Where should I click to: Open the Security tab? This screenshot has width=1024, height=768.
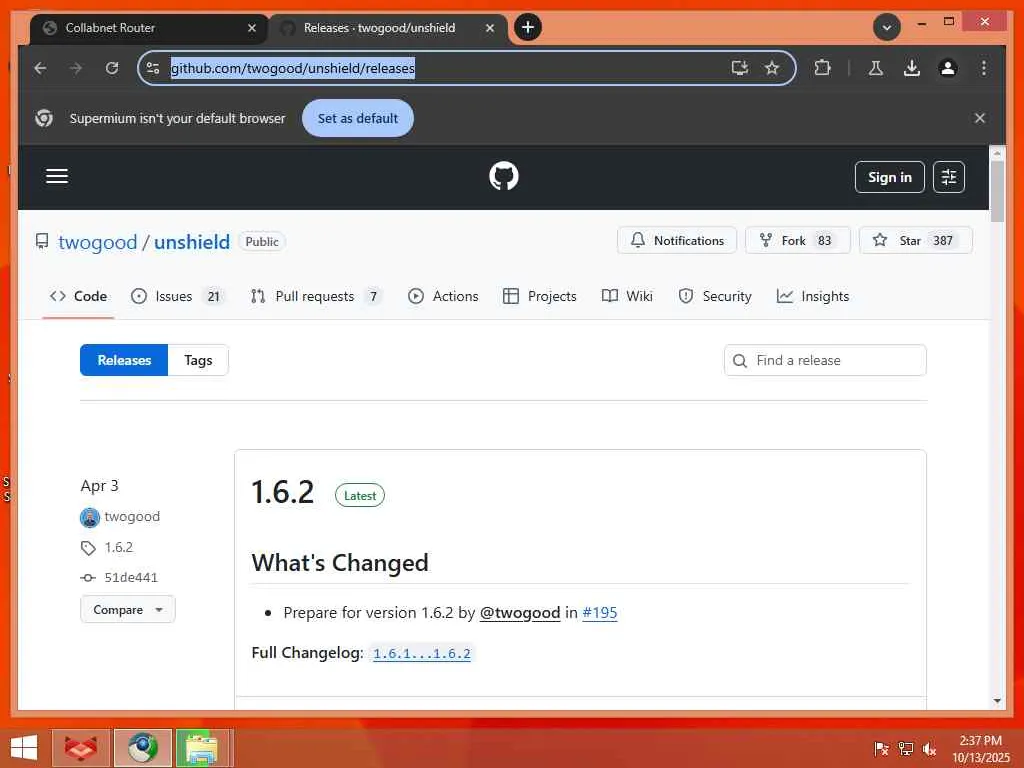click(x=715, y=296)
